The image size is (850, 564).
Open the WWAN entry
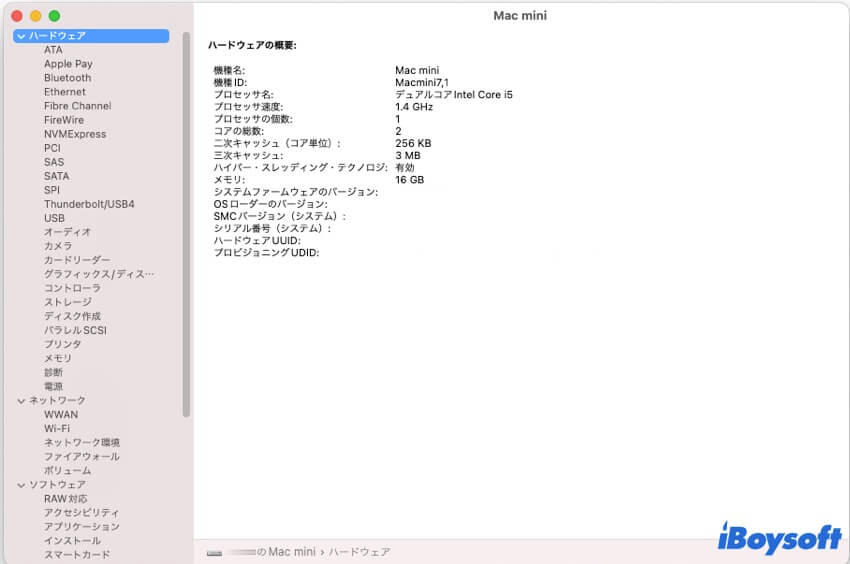(x=61, y=415)
